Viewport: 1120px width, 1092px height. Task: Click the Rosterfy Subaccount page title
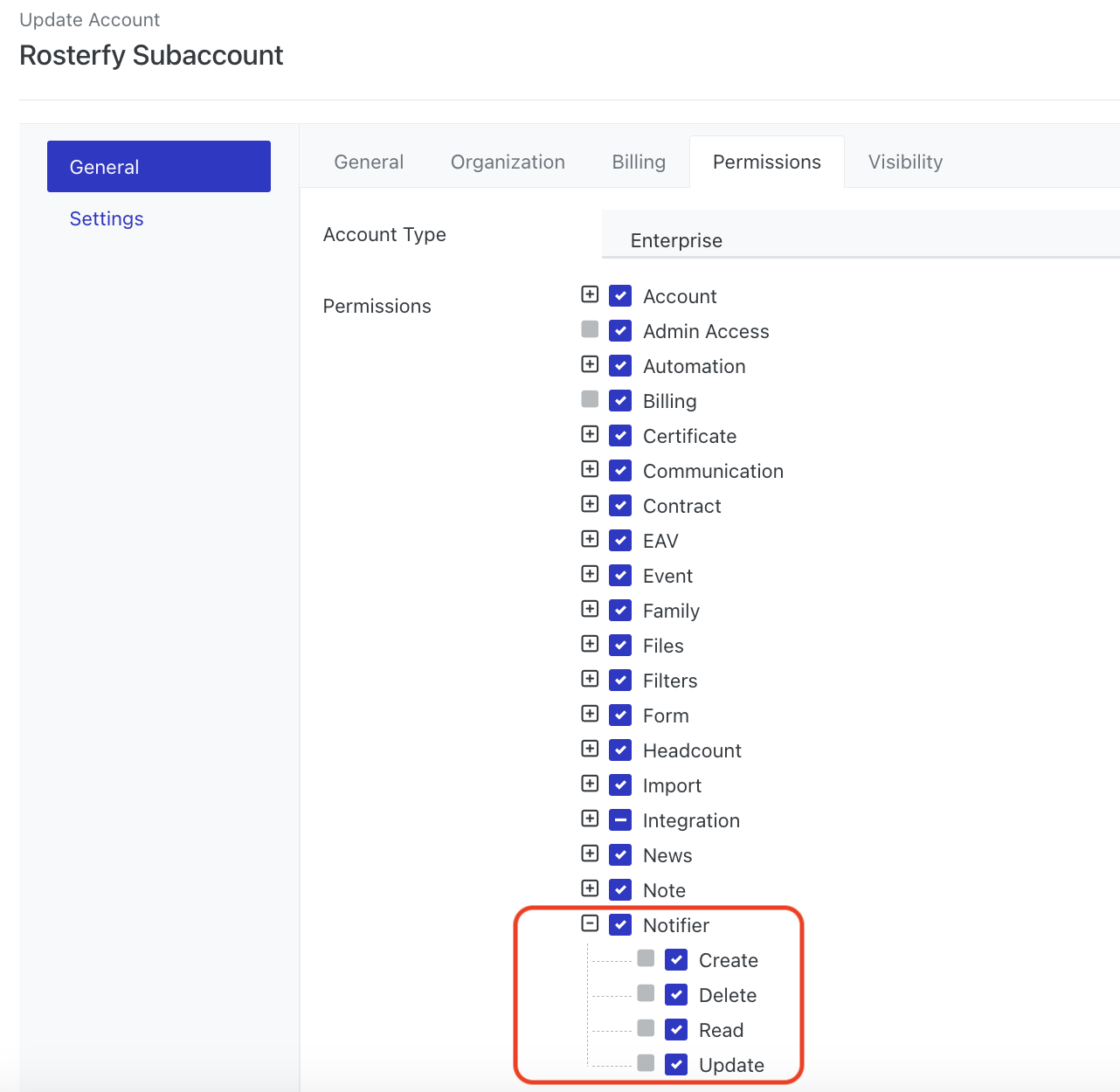point(151,55)
